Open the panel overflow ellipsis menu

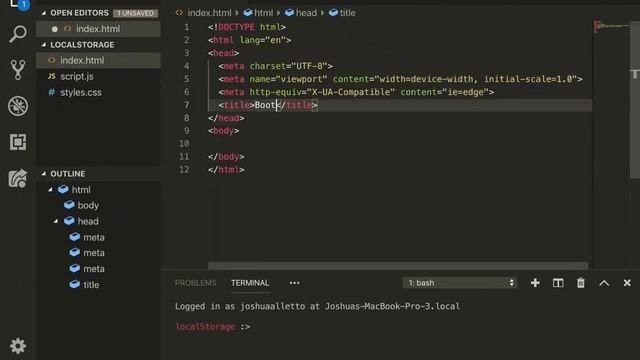(294, 283)
